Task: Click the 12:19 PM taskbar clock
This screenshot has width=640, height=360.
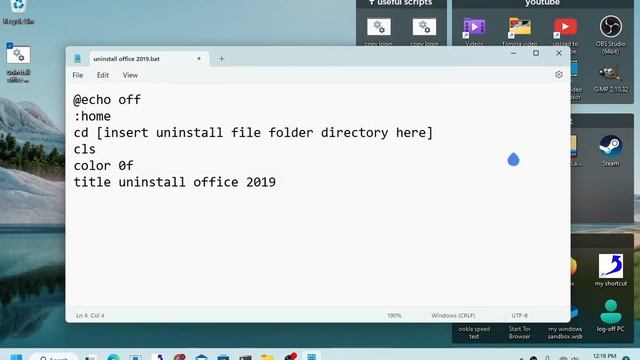Action: [604, 356]
